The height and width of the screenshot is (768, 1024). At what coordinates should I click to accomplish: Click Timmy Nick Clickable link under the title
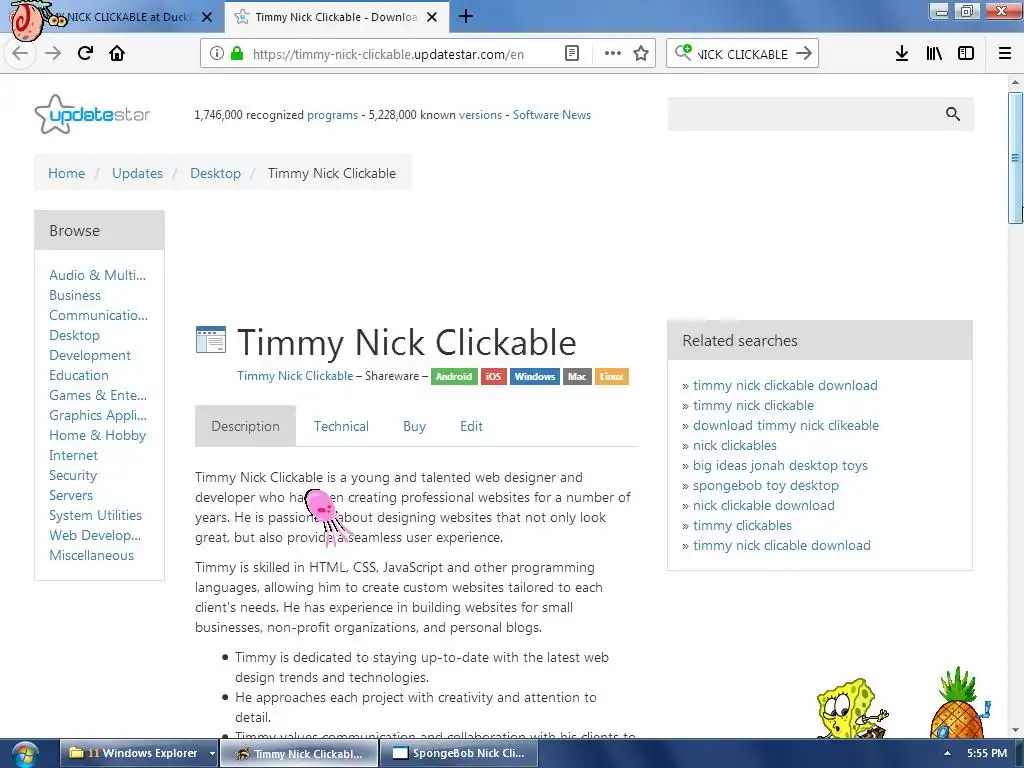[x=295, y=376]
